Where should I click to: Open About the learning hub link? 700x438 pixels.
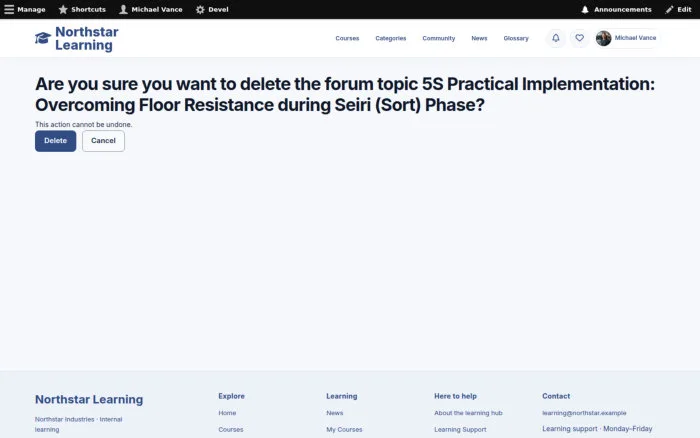pos(468,413)
